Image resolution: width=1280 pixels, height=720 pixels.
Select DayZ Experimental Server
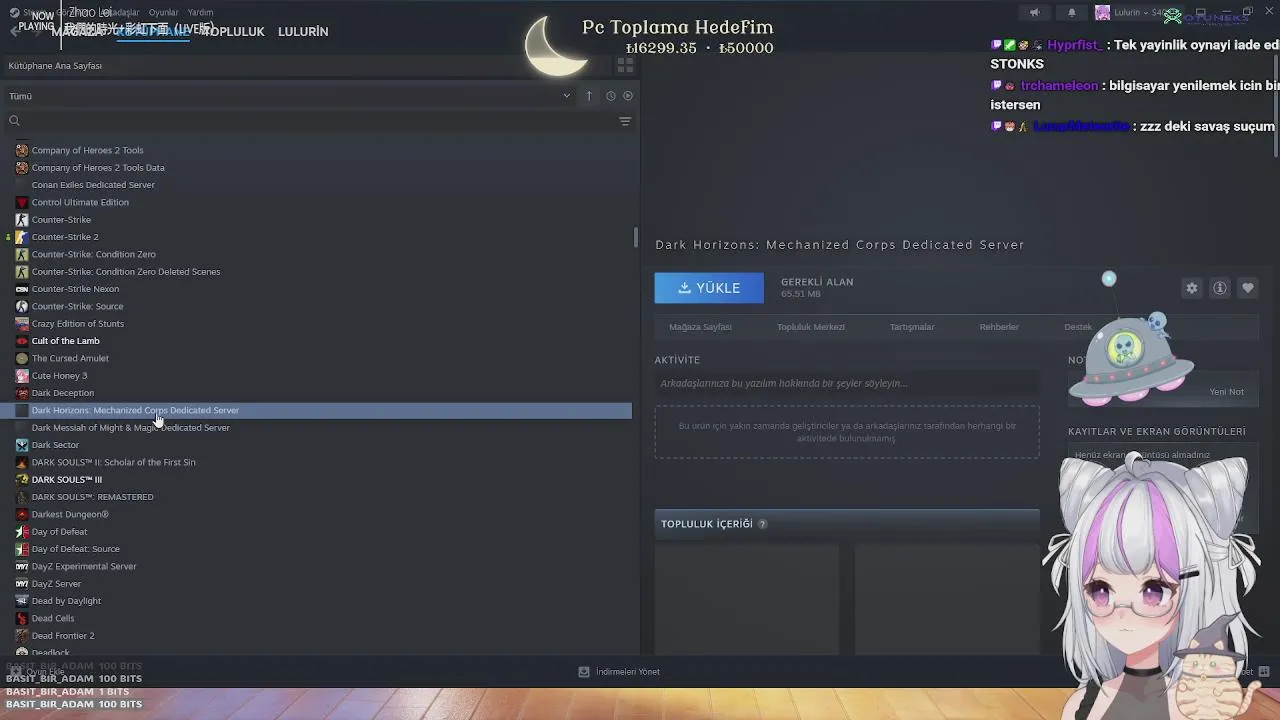click(x=84, y=566)
